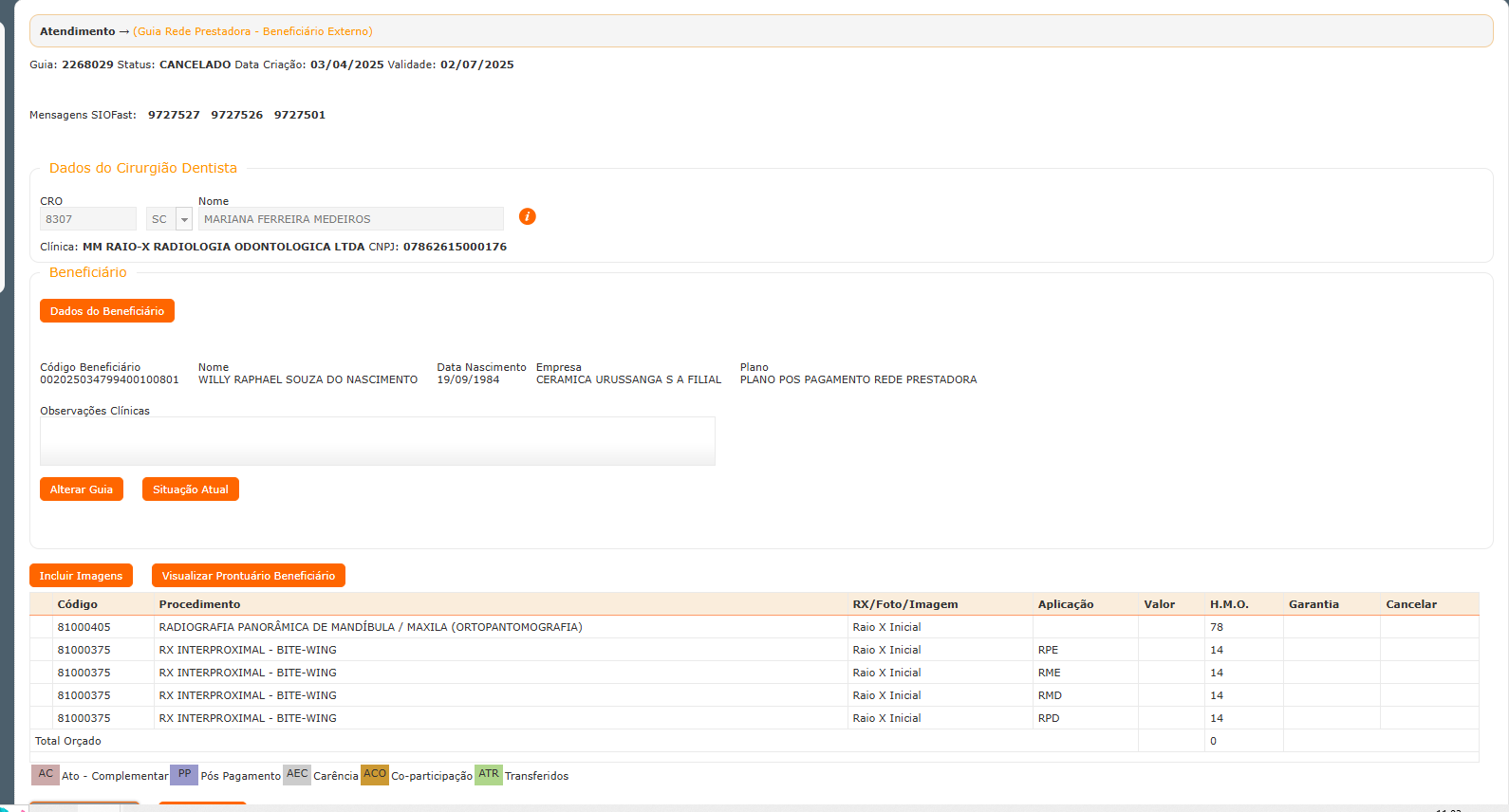The height and width of the screenshot is (812, 1509).
Task: Select the Radiografia Panorâmica procedure row
Action: (x=370, y=627)
